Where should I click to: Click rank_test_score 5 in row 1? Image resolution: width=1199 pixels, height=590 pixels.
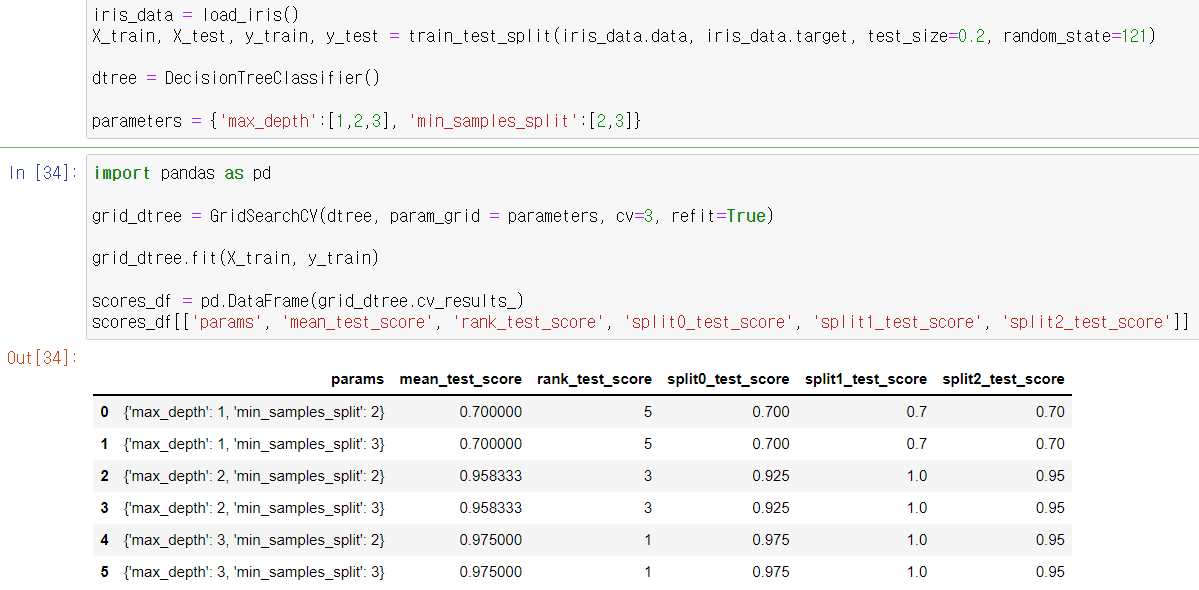click(648, 444)
